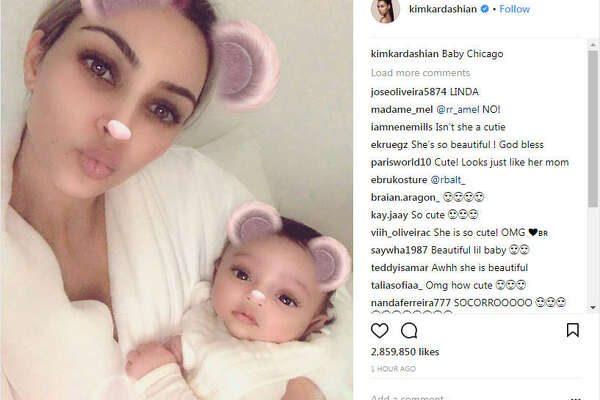Screen dimensions: 600x400
Task: Click the blue verified badge
Action: (x=485, y=9)
